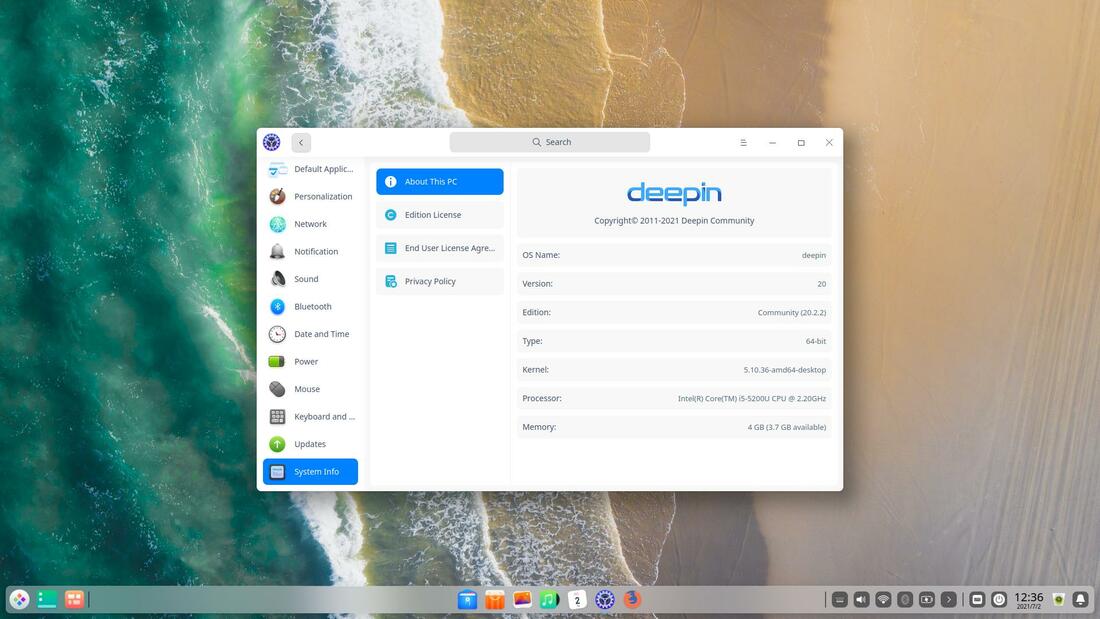The image size is (1100, 619).
Task: Open the hamburger main menu
Action: (x=743, y=143)
